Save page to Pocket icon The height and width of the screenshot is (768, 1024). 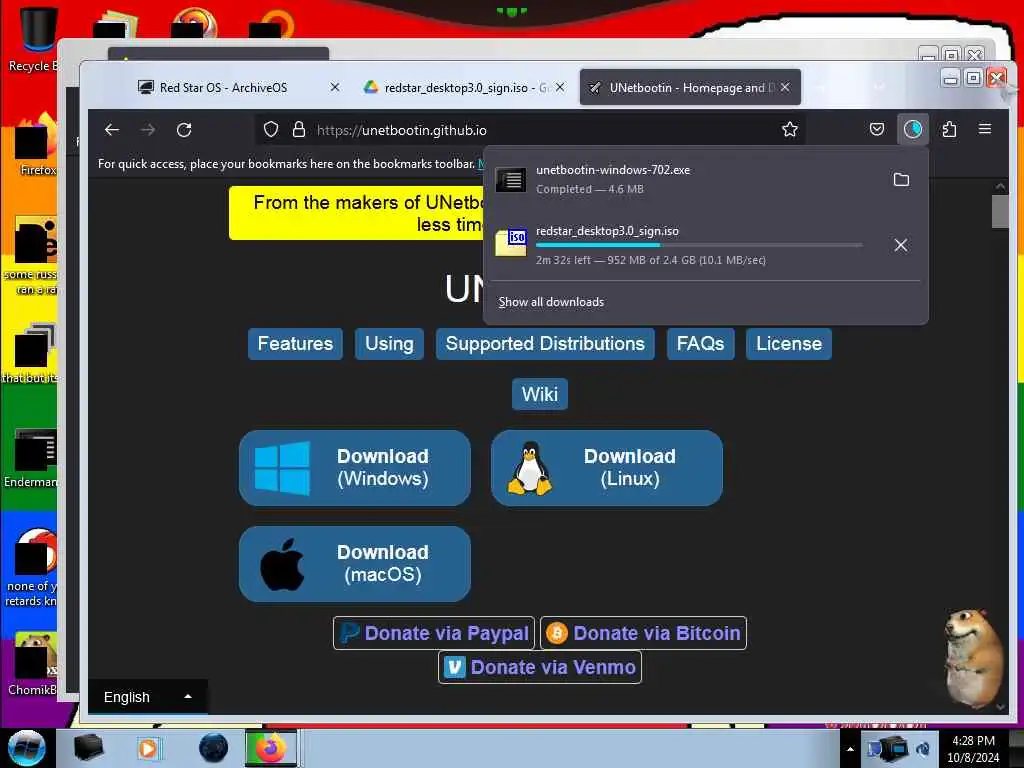(x=877, y=130)
